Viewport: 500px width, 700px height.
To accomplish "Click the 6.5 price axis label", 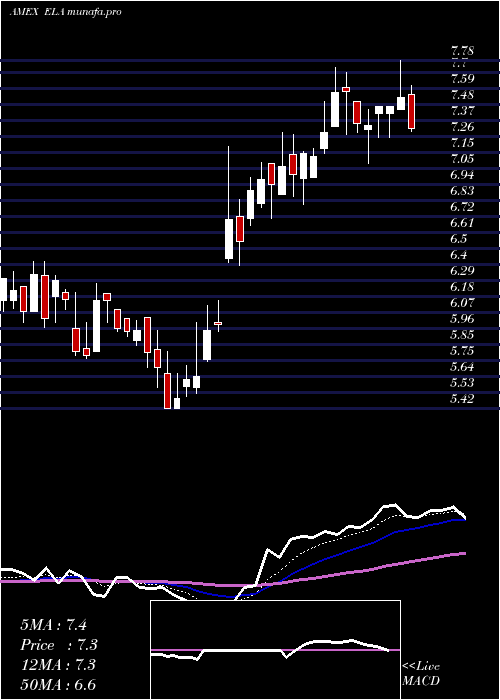I will [458, 239].
